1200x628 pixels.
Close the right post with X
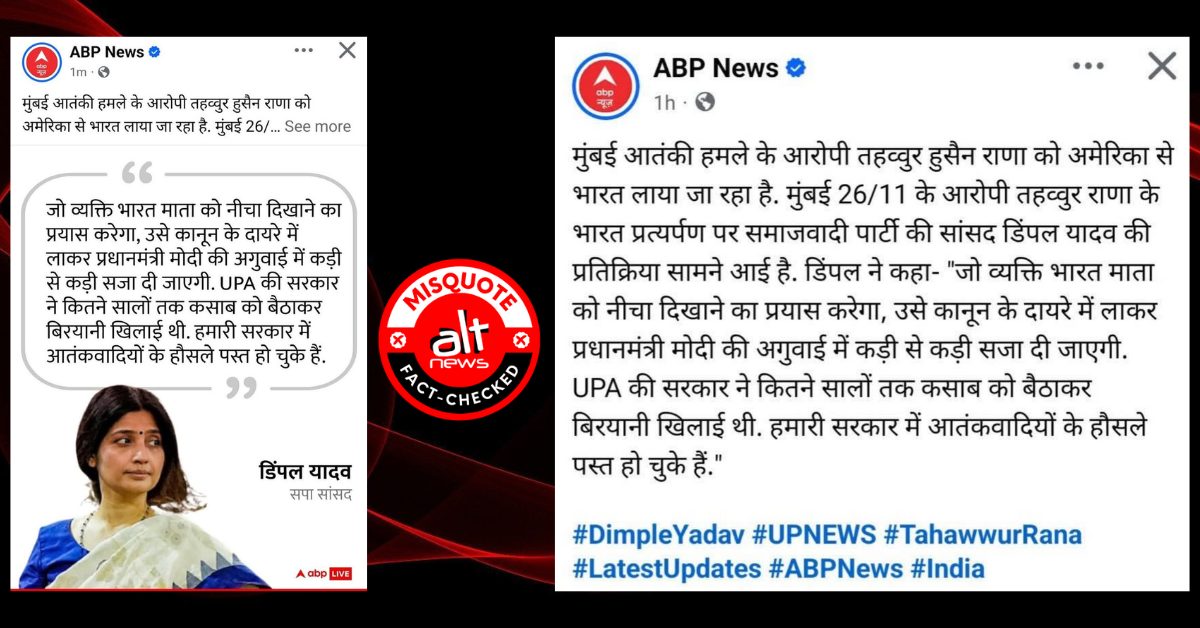click(x=1162, y=66)
